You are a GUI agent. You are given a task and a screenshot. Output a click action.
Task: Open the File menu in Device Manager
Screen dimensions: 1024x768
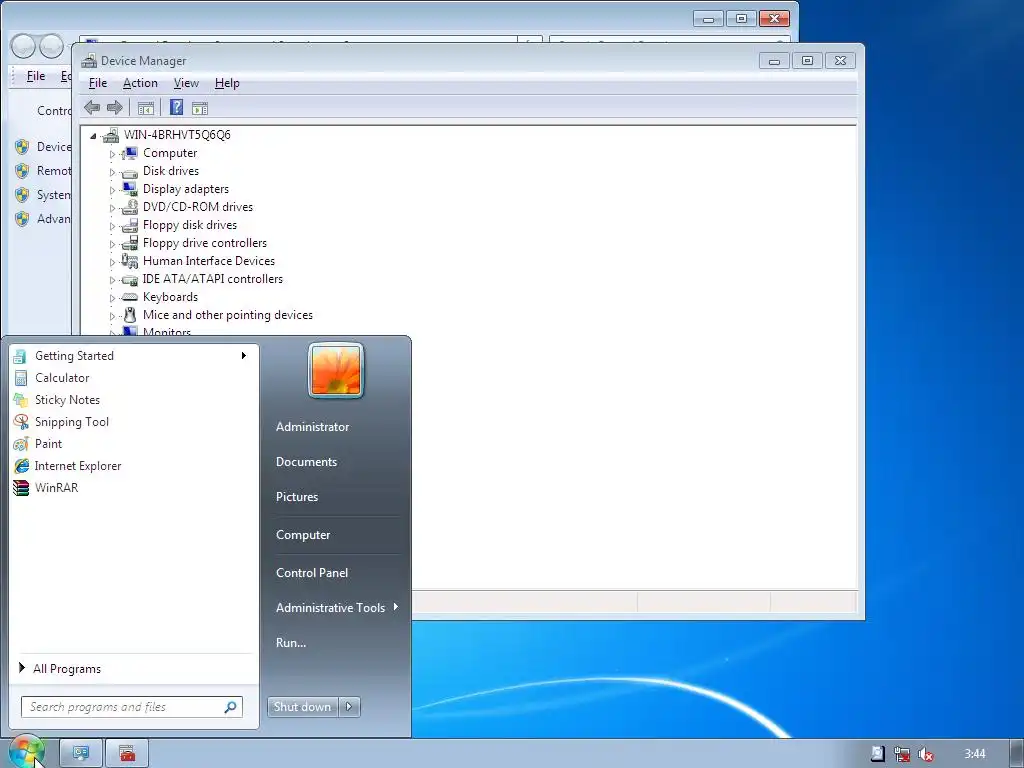coord(98,83)
